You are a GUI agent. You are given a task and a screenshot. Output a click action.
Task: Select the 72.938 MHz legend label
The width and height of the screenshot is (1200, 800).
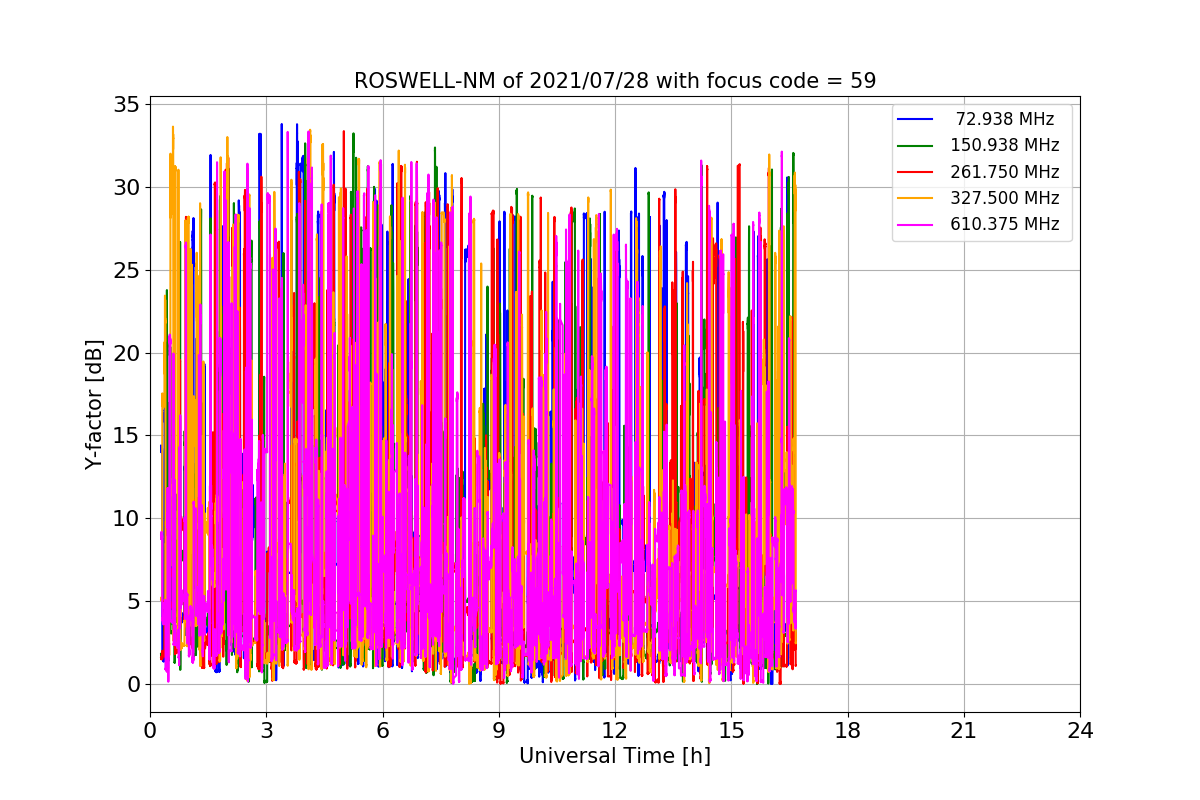tap(1005, 120)
